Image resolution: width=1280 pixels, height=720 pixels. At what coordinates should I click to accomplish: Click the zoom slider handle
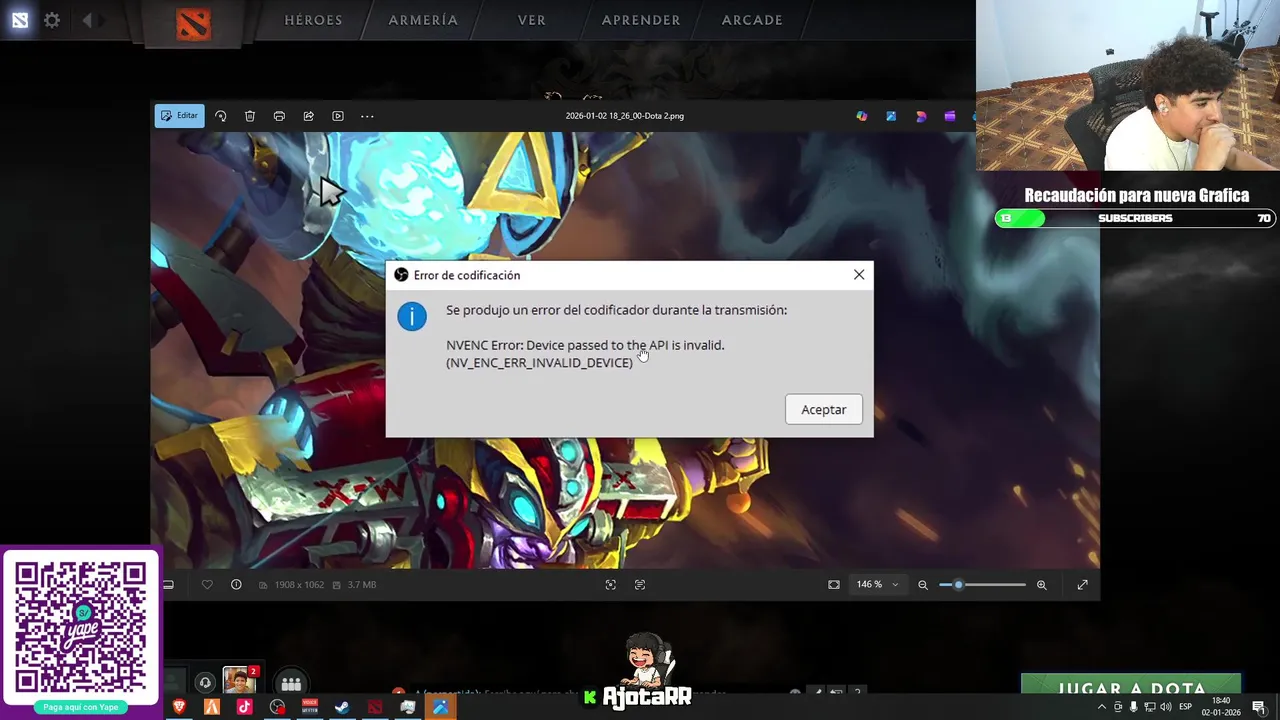(958, 585)
